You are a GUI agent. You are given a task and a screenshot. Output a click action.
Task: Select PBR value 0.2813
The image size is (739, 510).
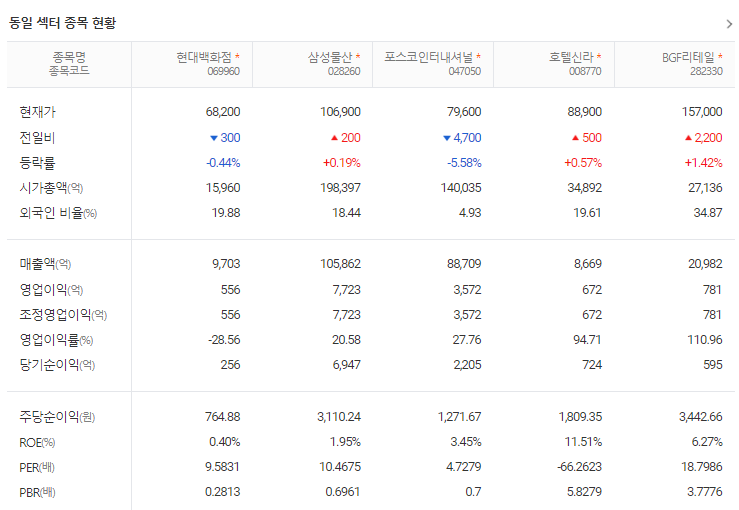pos(222,492)
